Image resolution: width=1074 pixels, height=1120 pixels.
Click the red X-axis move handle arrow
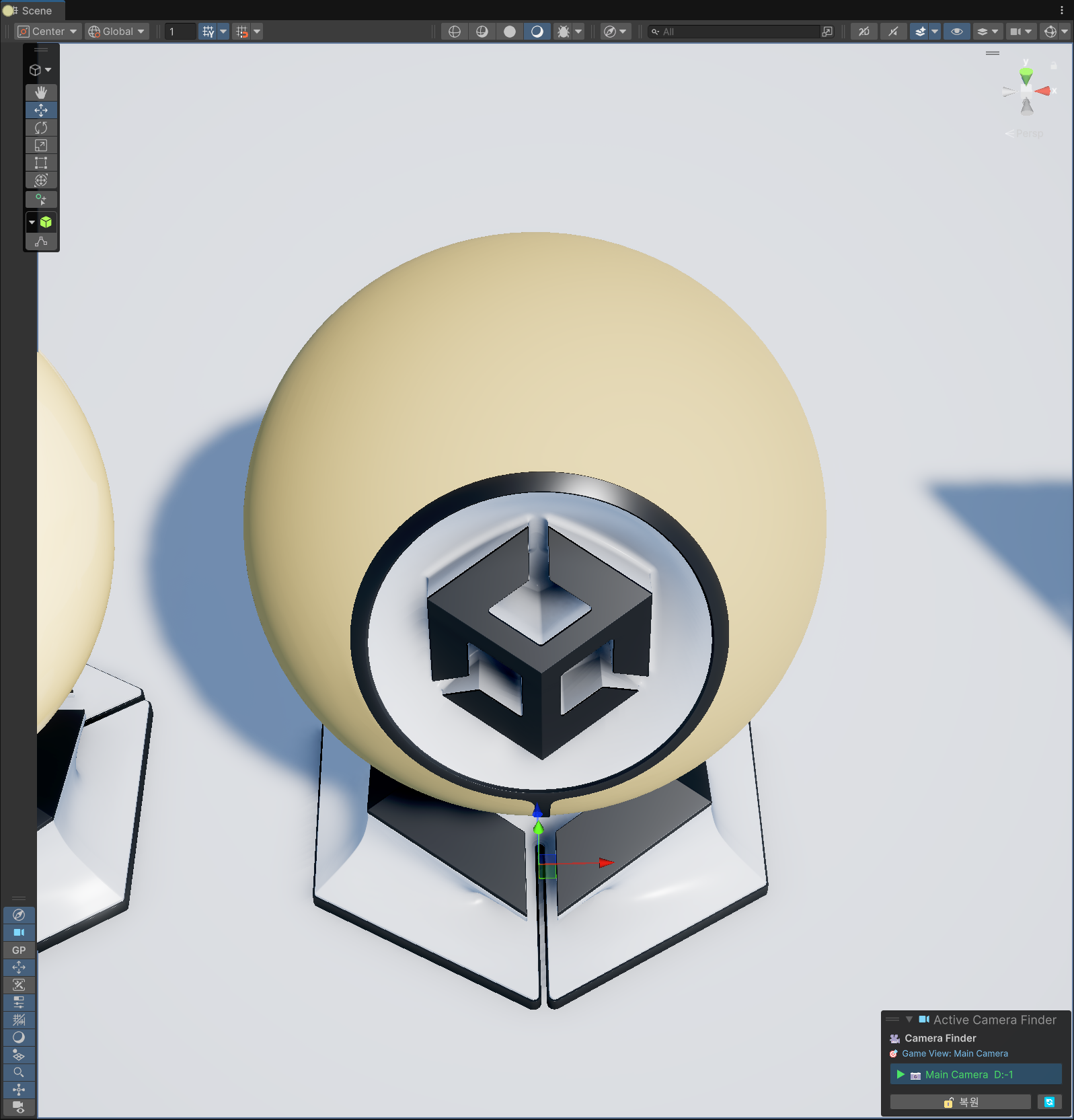tap(606, 862)
